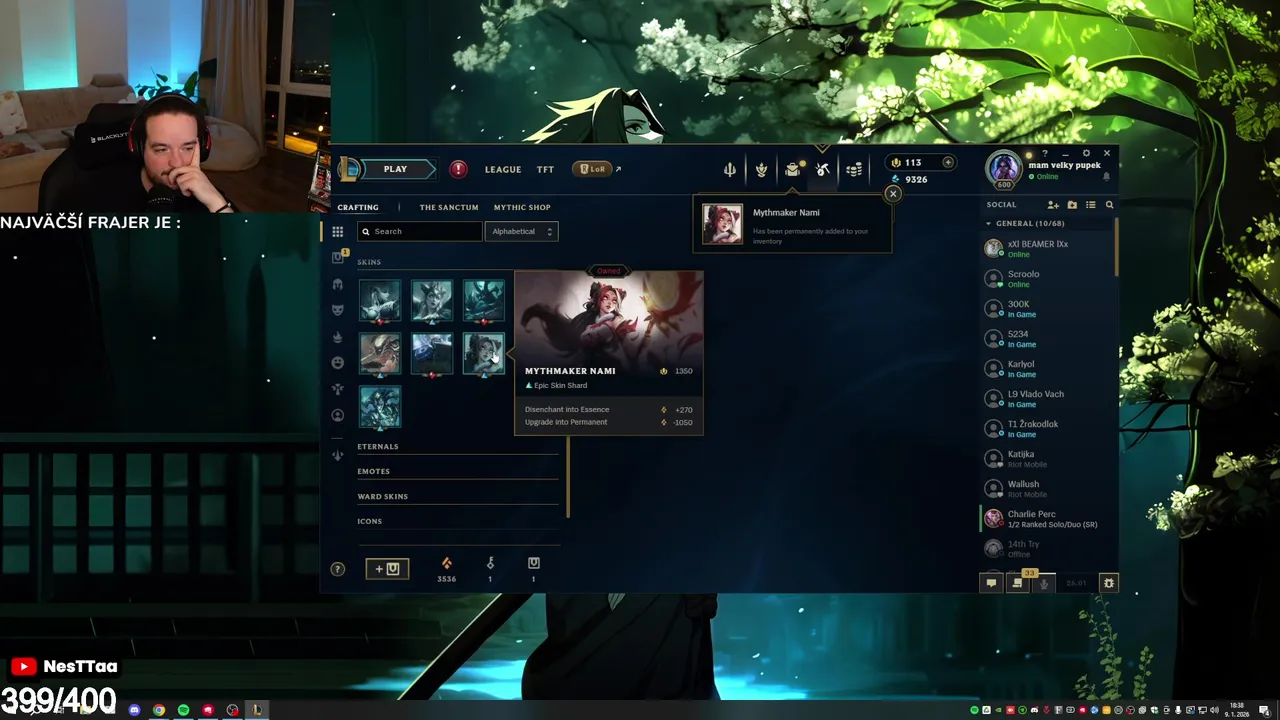The width and height of the screenshot is (1280, 720).
Task: Click the PLAY button
Action: pos(395,169)
